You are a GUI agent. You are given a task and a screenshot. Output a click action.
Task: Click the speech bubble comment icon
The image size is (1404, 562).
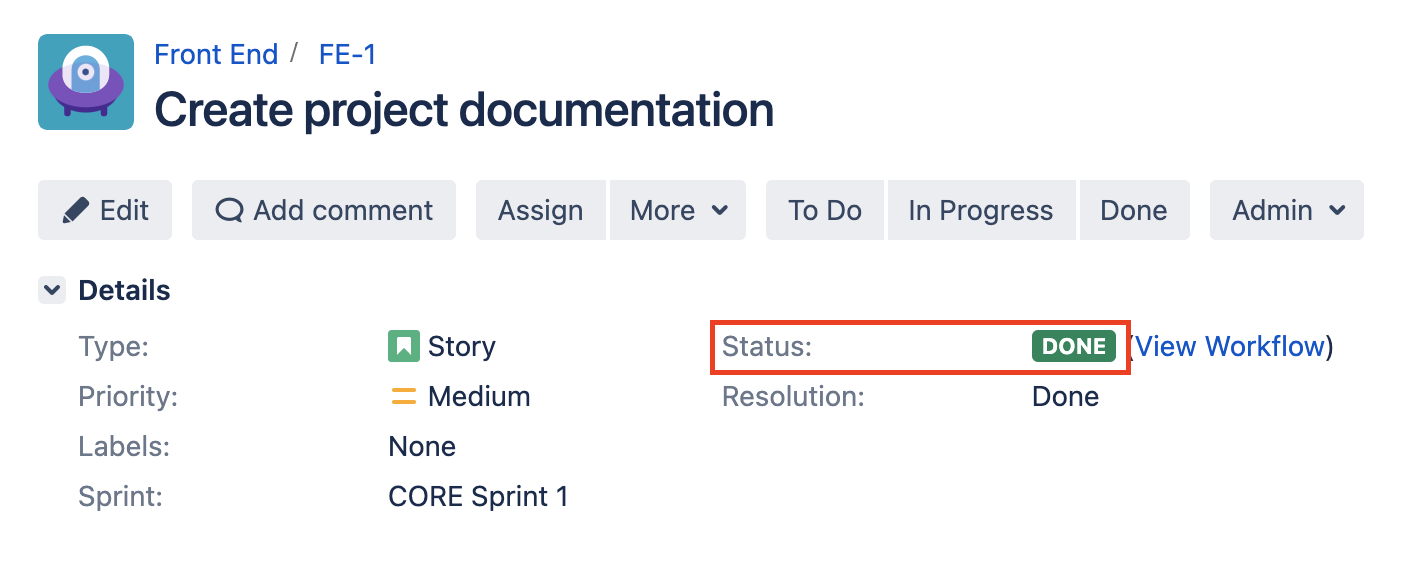(x=230, y=211)
